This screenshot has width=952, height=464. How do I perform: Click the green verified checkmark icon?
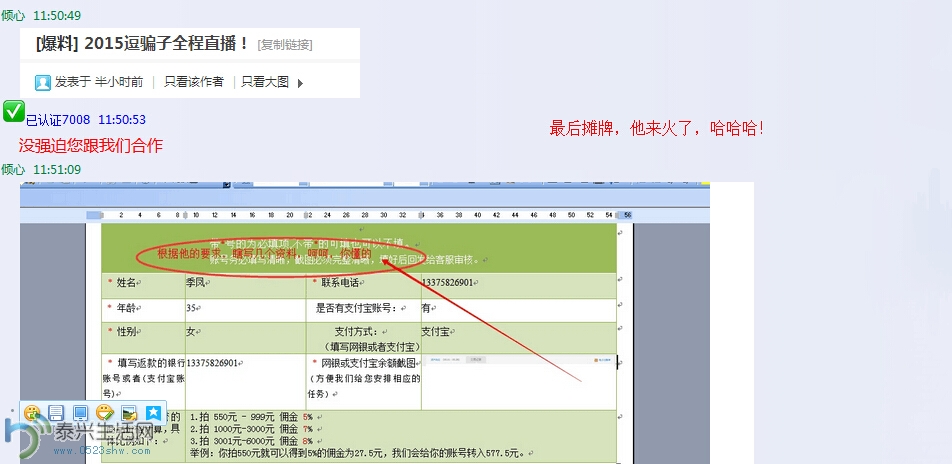coord(14,111)
